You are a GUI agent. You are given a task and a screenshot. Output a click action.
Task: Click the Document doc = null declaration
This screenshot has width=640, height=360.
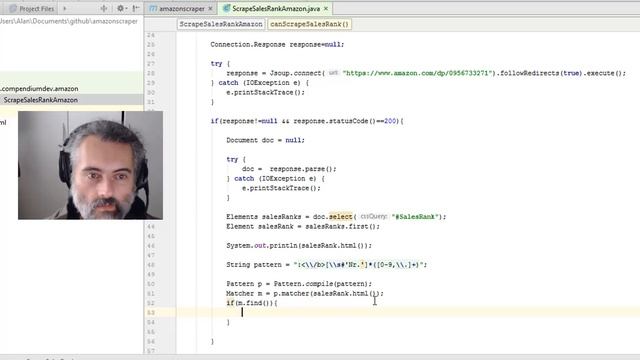point(265,140)
